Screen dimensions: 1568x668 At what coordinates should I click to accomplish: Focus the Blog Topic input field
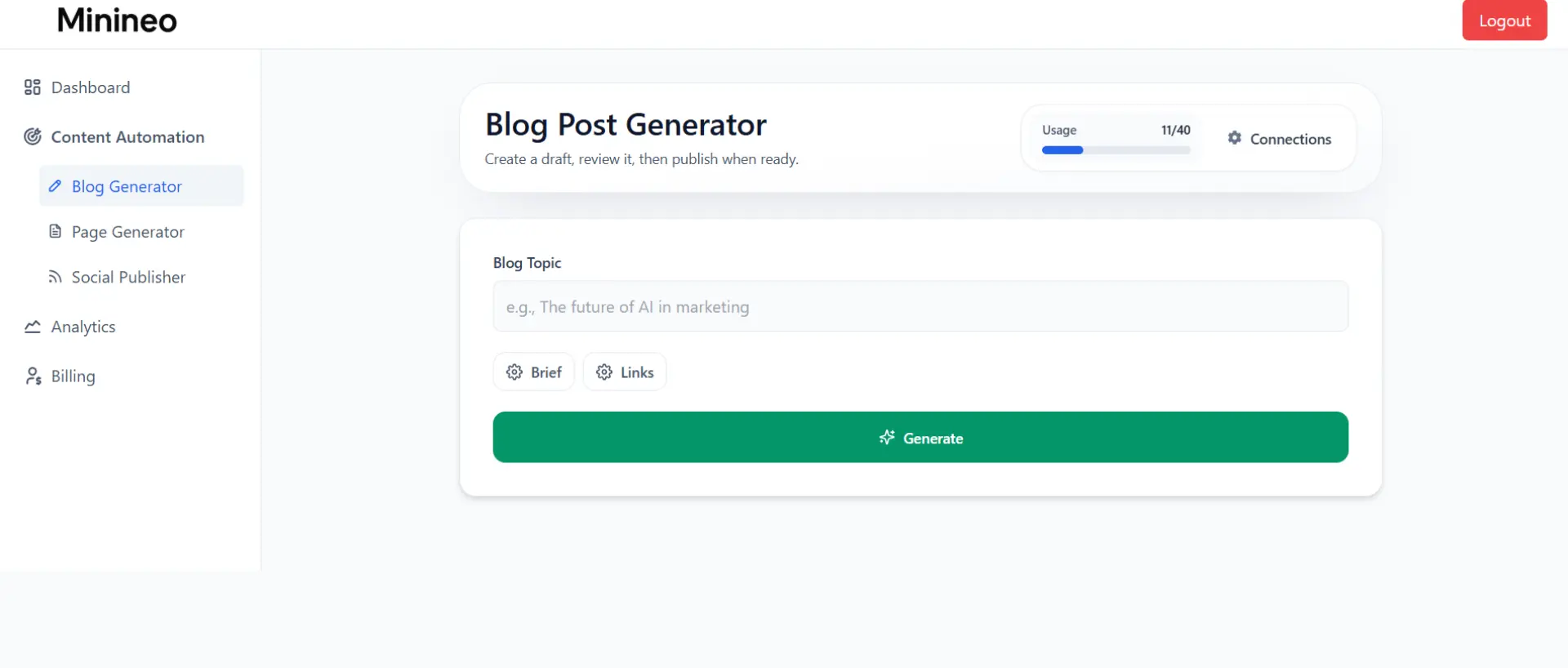(920, 306)
